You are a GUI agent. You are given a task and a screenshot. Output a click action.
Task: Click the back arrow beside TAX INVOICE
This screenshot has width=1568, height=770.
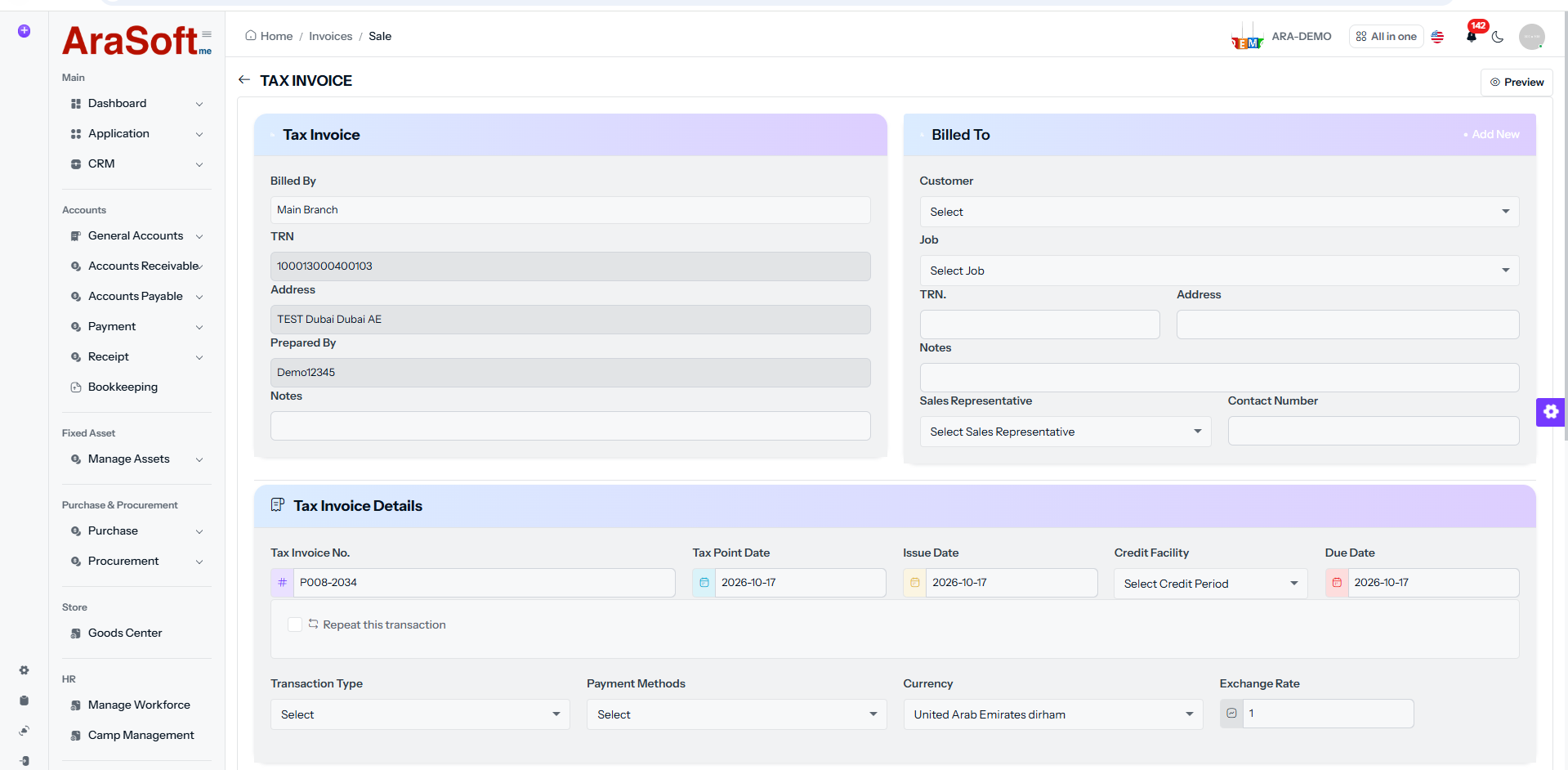243,80
